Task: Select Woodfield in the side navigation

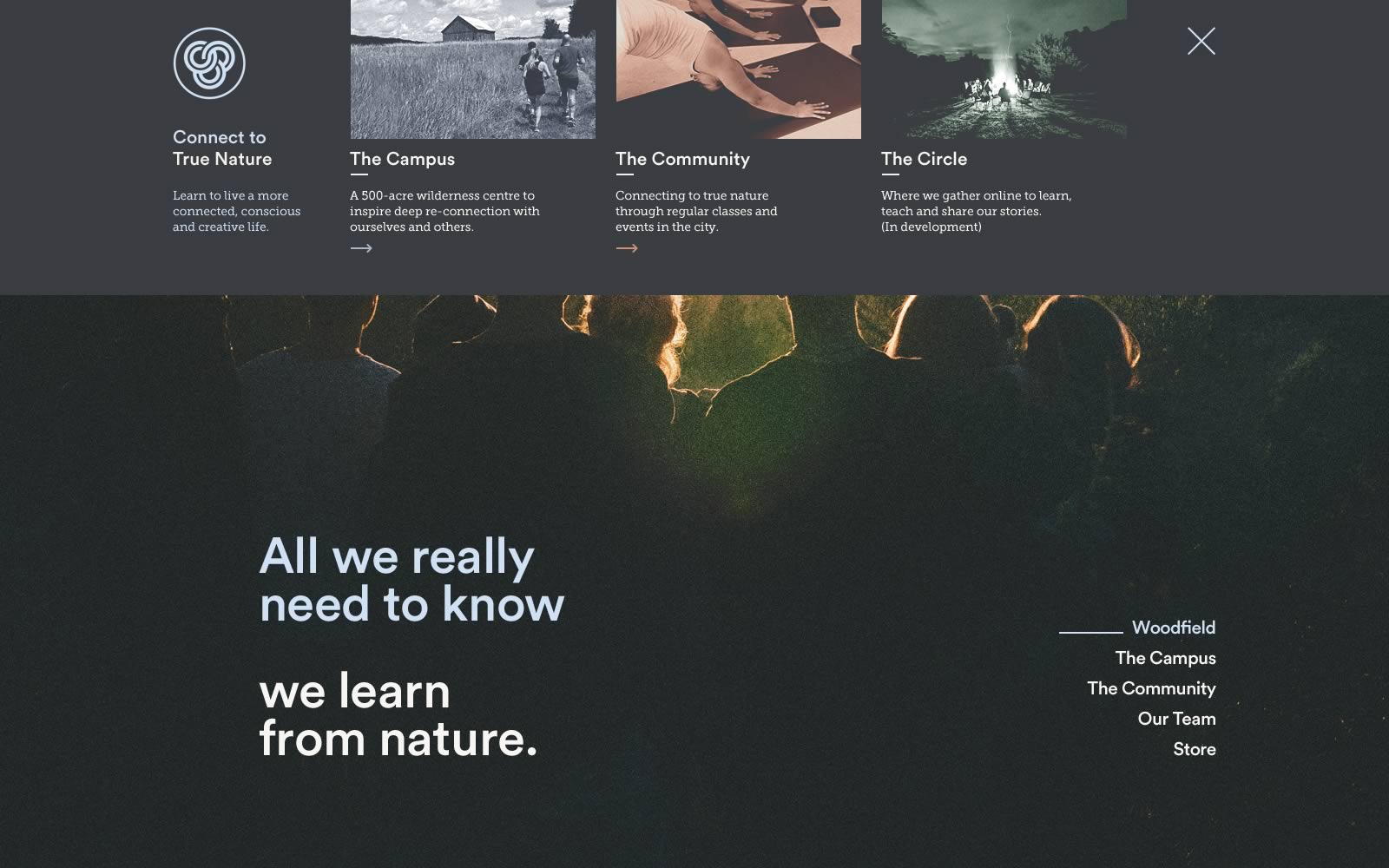Action: [1174, 628]
